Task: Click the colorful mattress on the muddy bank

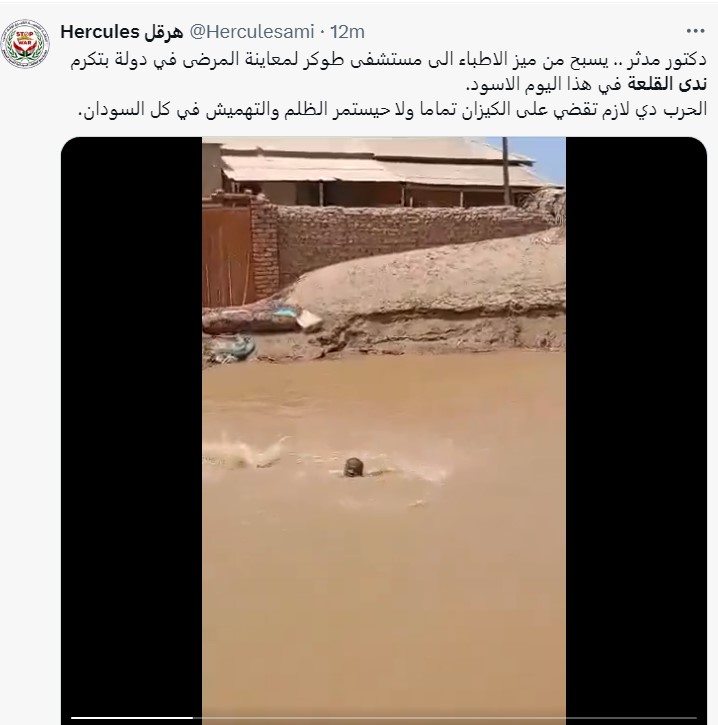Action: coord(252,317)
